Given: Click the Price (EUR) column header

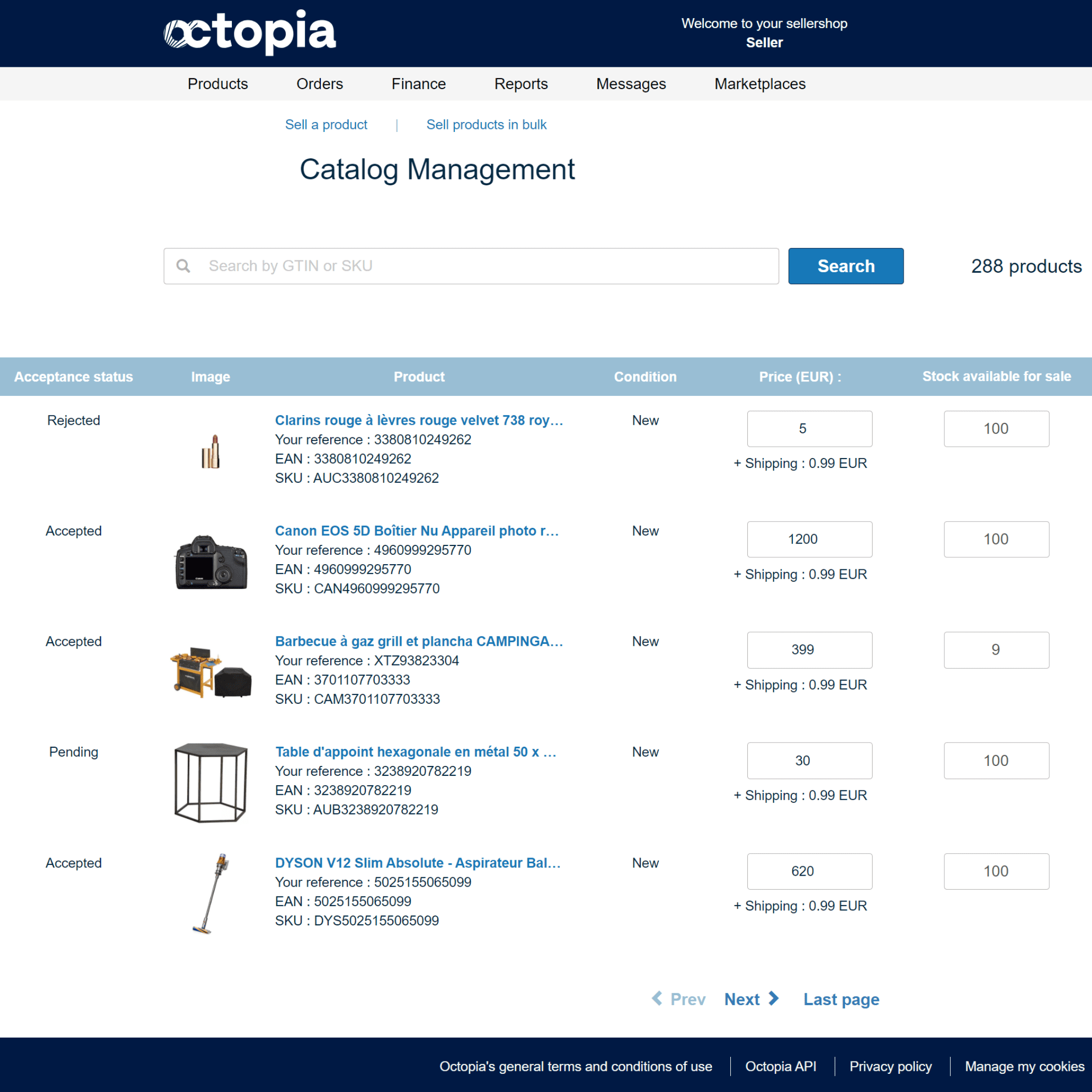Looking at the screenshot, I should [x=800, y=376].
